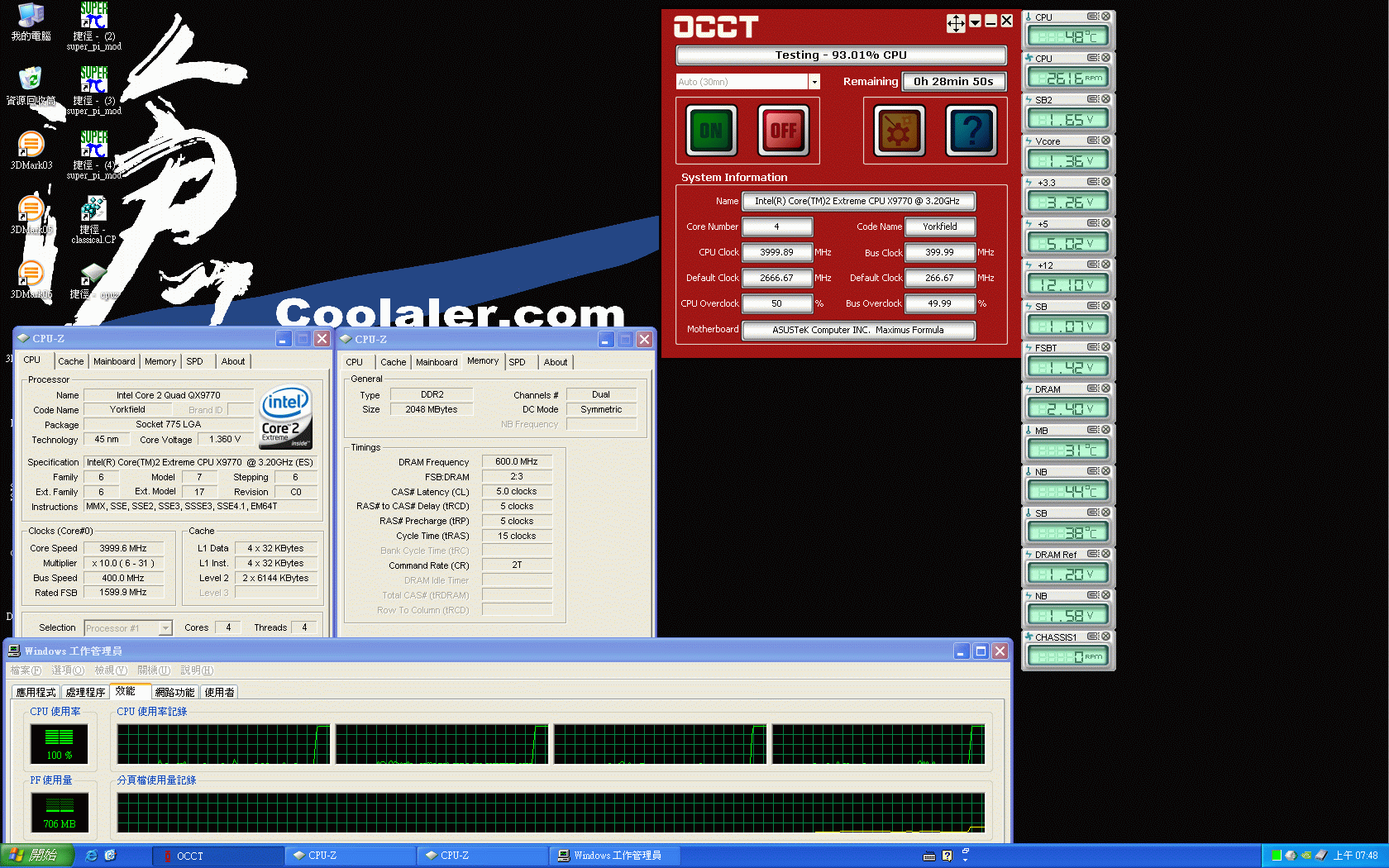Open the Task Manager file (檔案) menu
Viewport: 1389px width, 868px height.
pyautogui.click(x=26, y=670)
